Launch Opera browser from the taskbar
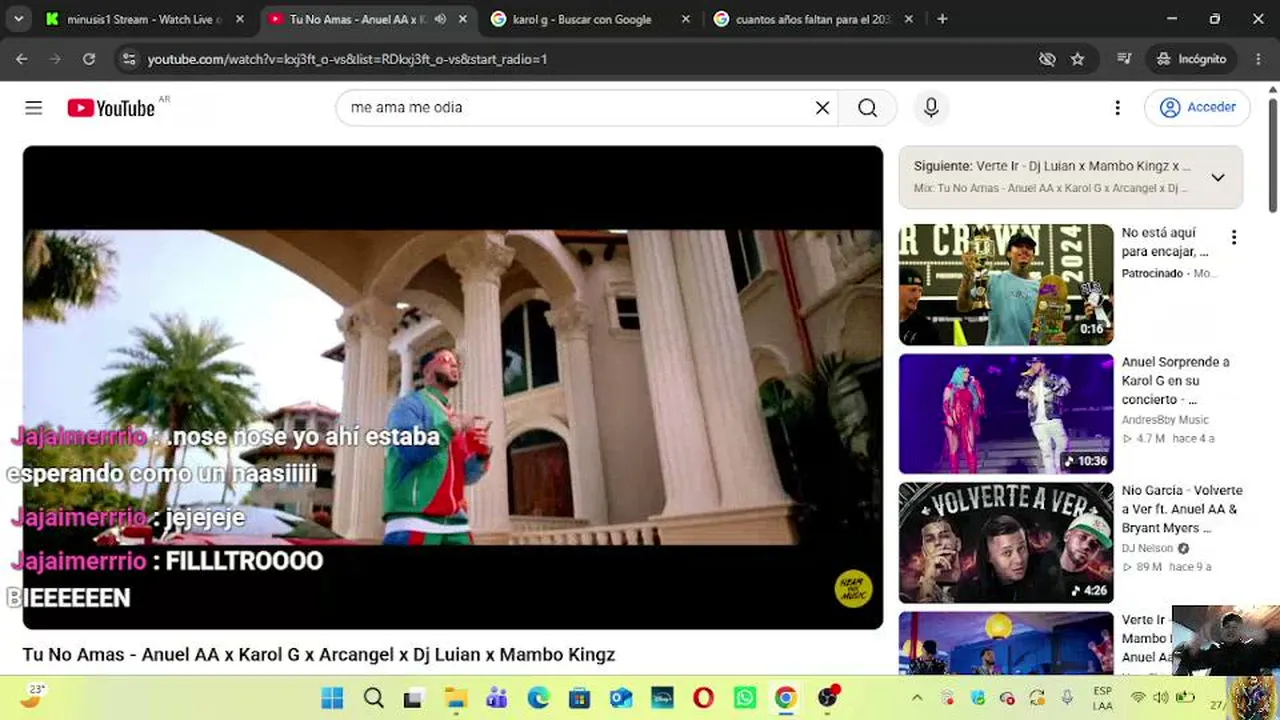The width and height of the screenshot is (1280, 720). point(703,698)
